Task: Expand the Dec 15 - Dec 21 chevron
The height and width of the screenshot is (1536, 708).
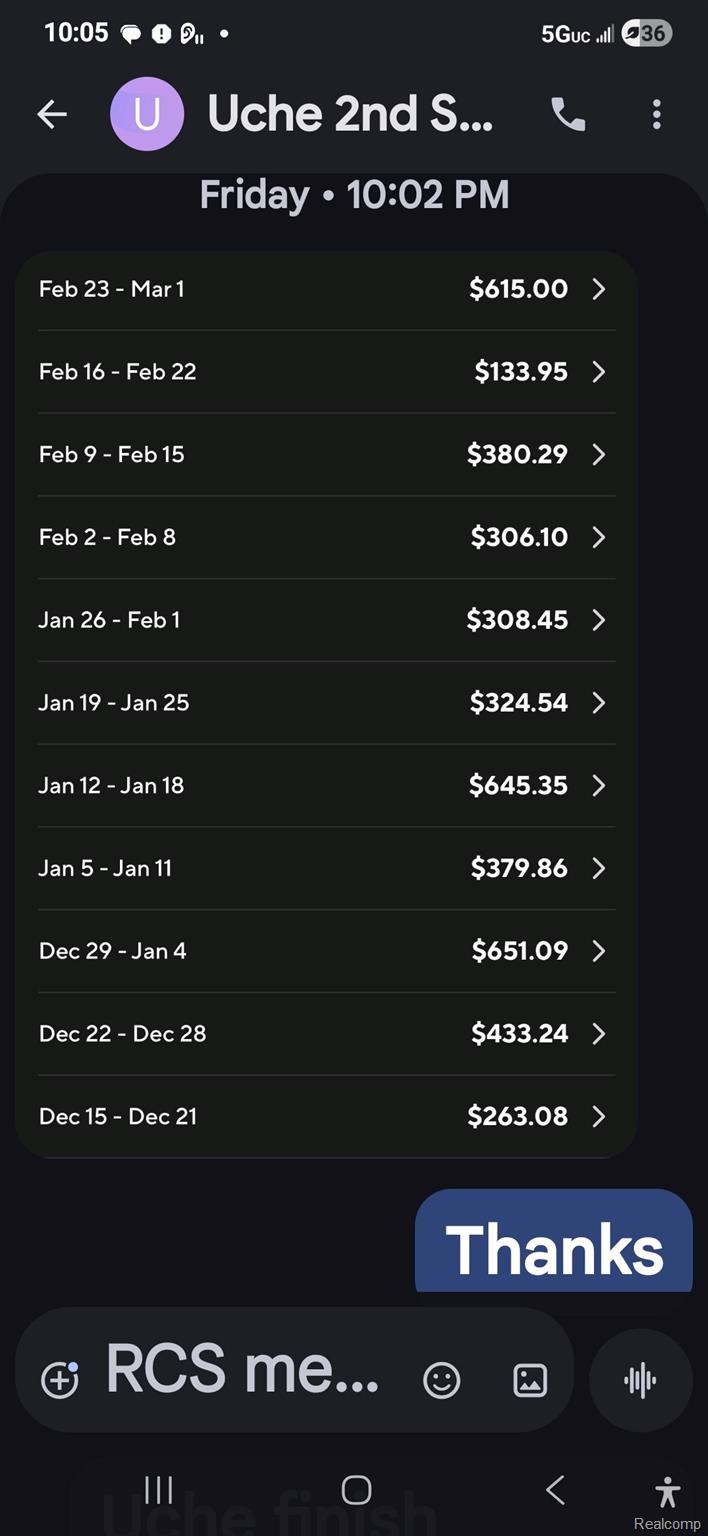Action: click(598, 1117)
